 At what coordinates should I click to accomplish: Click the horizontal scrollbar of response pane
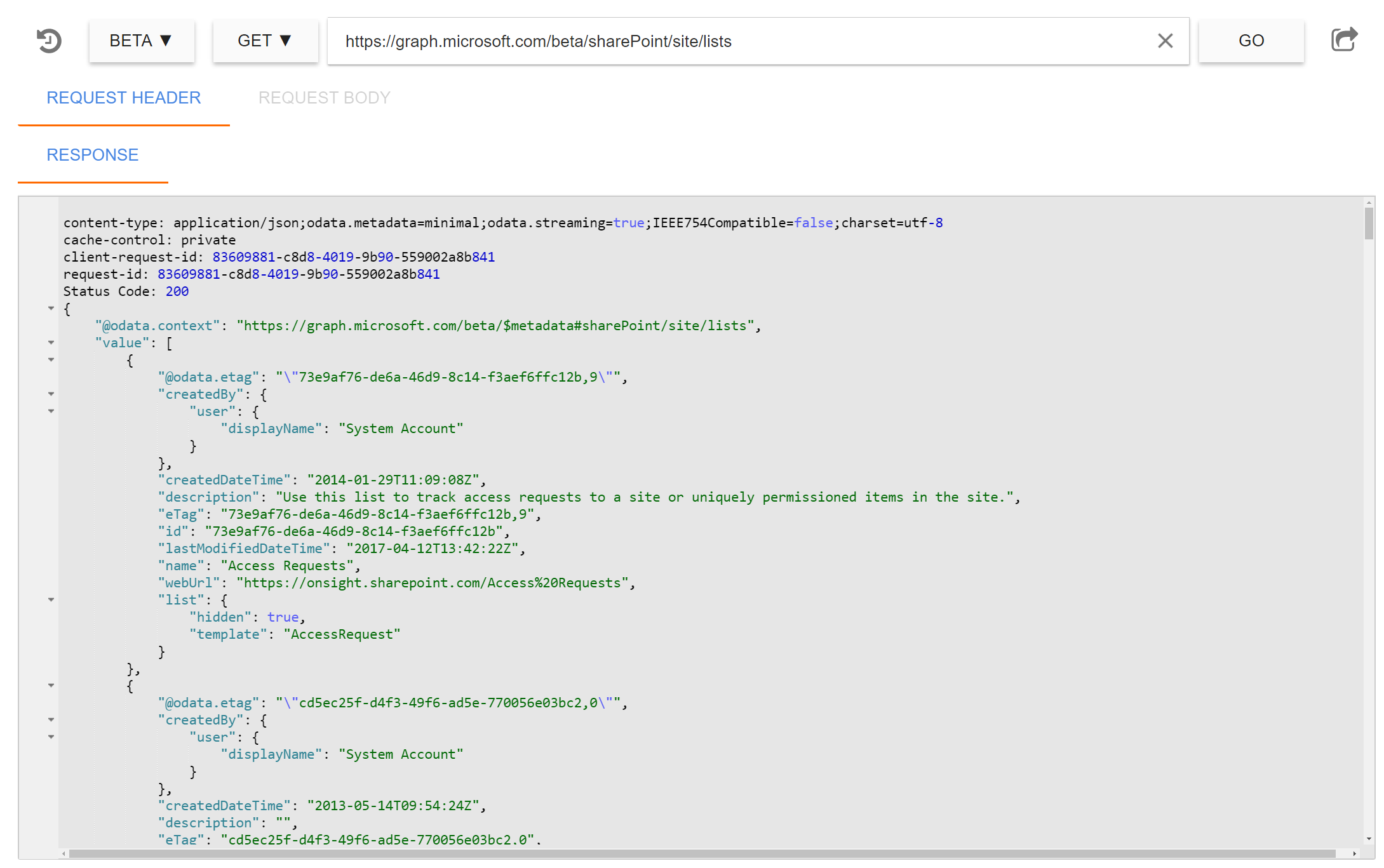(x=702, y=853)
